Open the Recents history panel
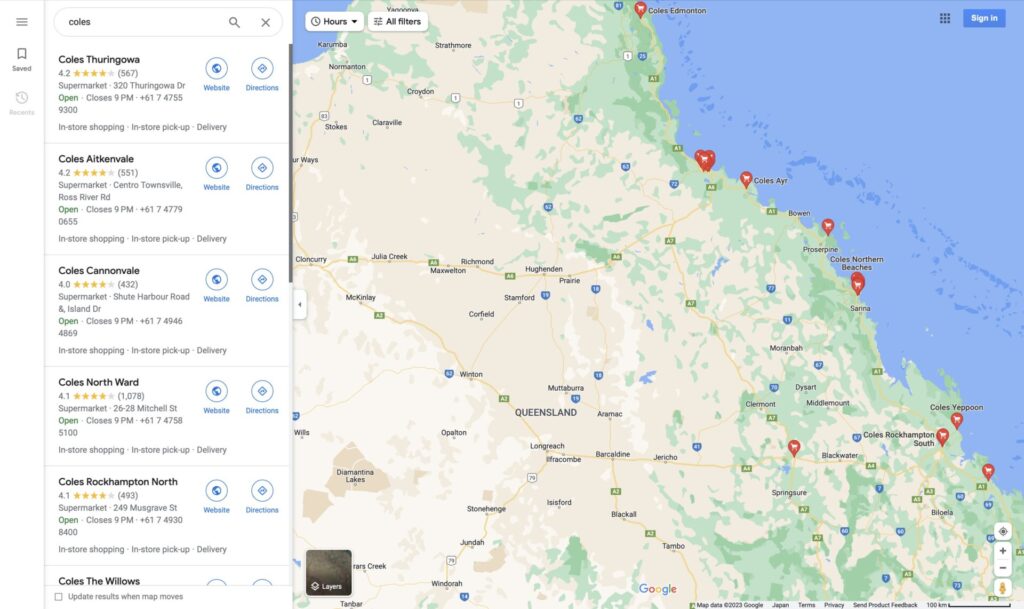 (x=22, y=103)
